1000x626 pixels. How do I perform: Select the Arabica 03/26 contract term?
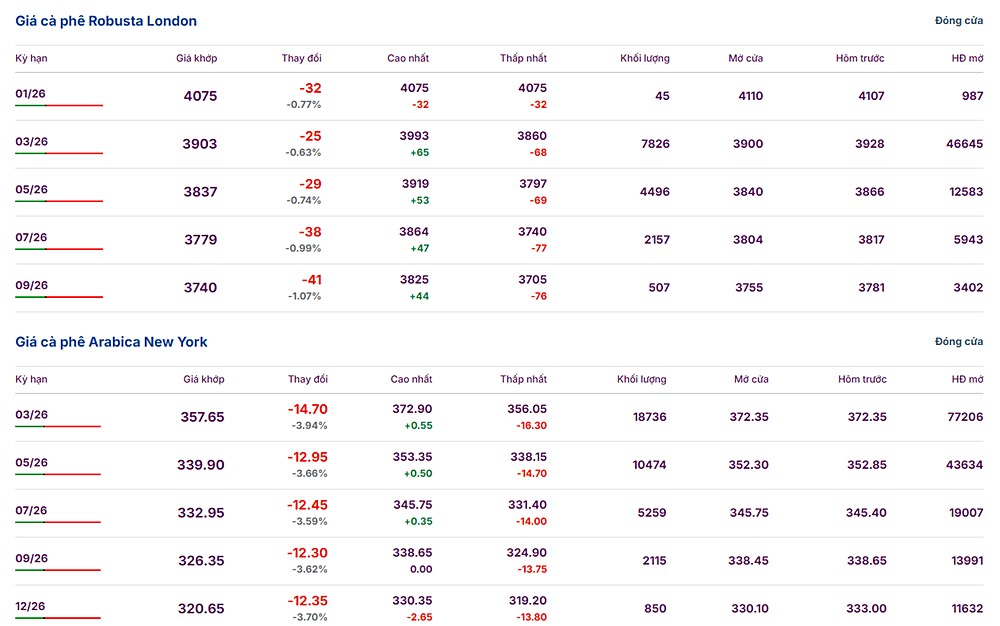point(31,415)
